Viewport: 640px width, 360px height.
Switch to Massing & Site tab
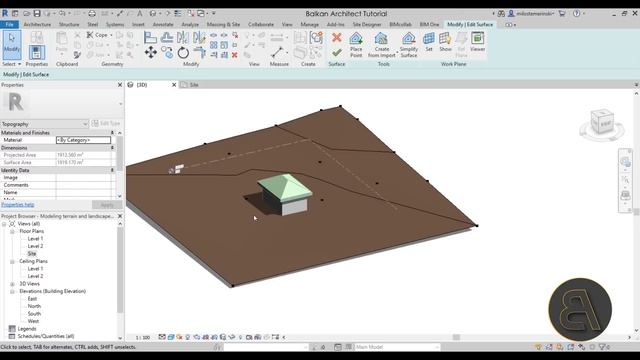(223, 24)
